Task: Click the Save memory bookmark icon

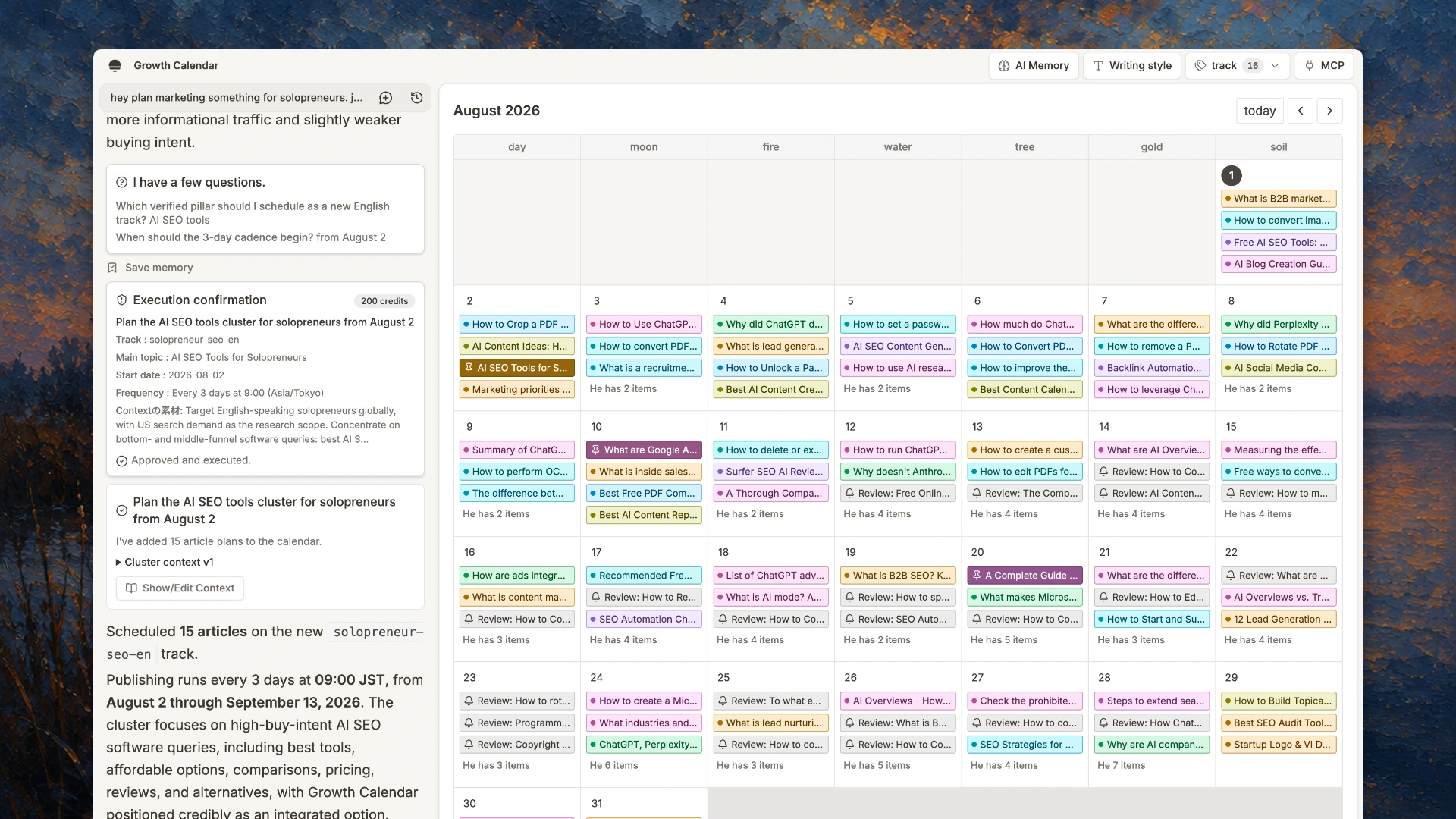Action: tap(112, 268)
